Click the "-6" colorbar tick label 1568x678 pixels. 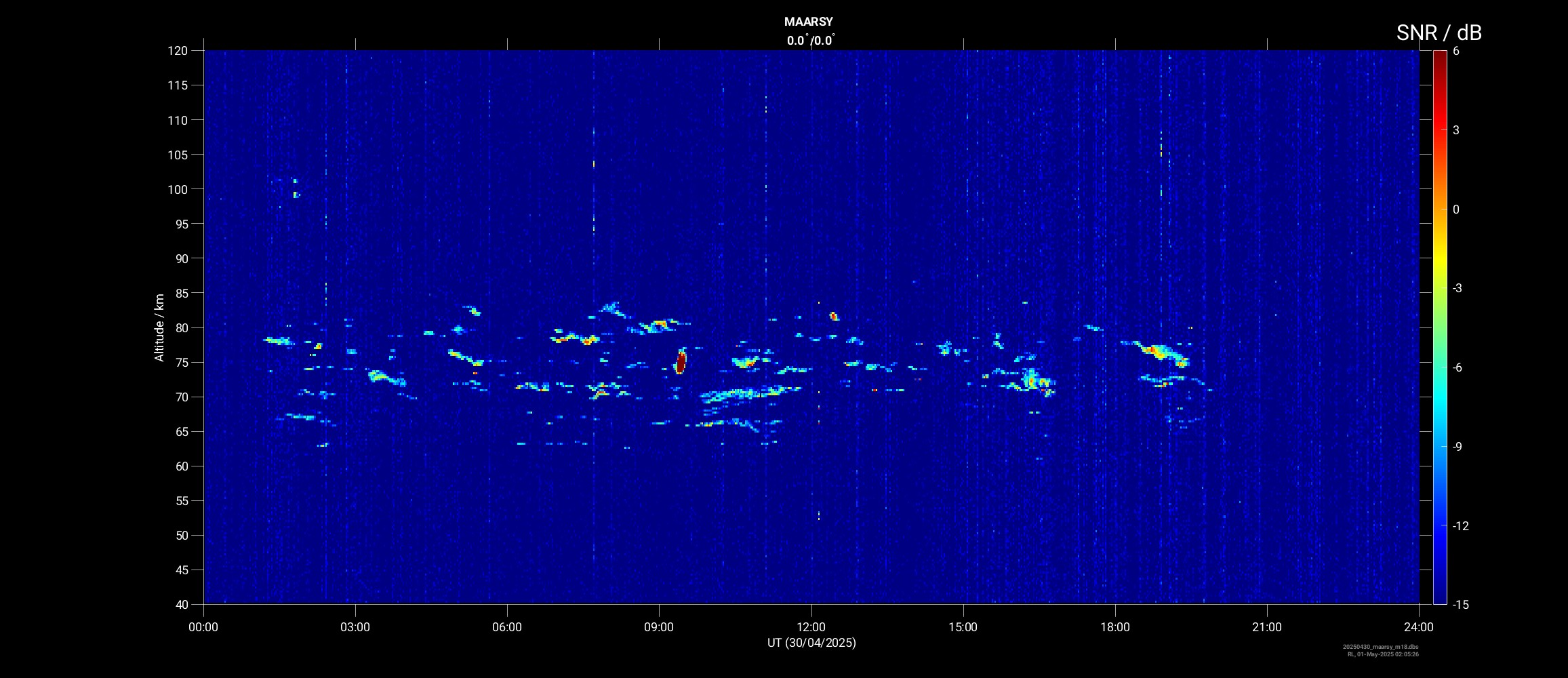(1458, 367)
